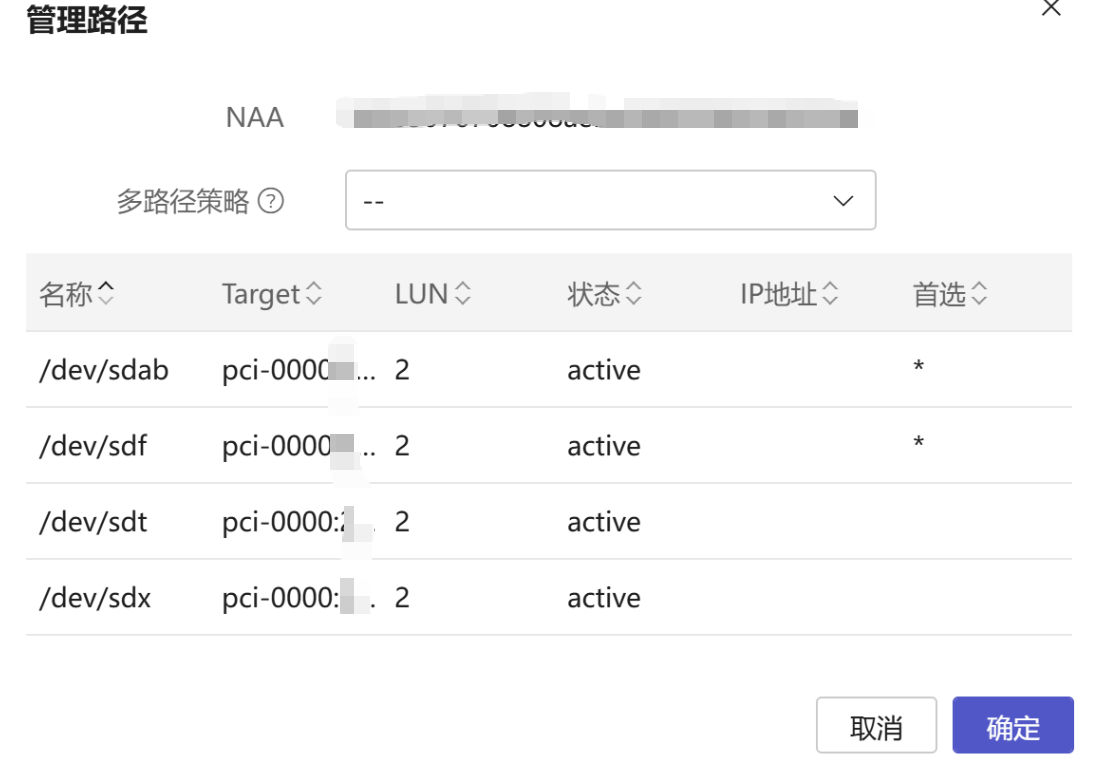Close the 管理路径 dialog with X
The image size is (1118, 760).
pyautogui.click(x=1051, y=9)
